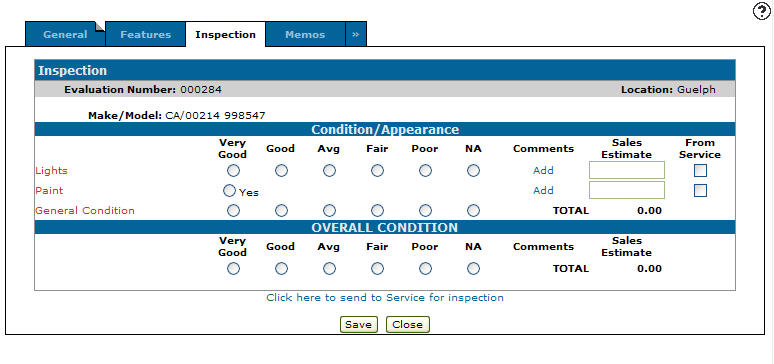This screenshot has width=774, height=364.
Task: Rate Lights as Poor
Action: click(425, 171)
